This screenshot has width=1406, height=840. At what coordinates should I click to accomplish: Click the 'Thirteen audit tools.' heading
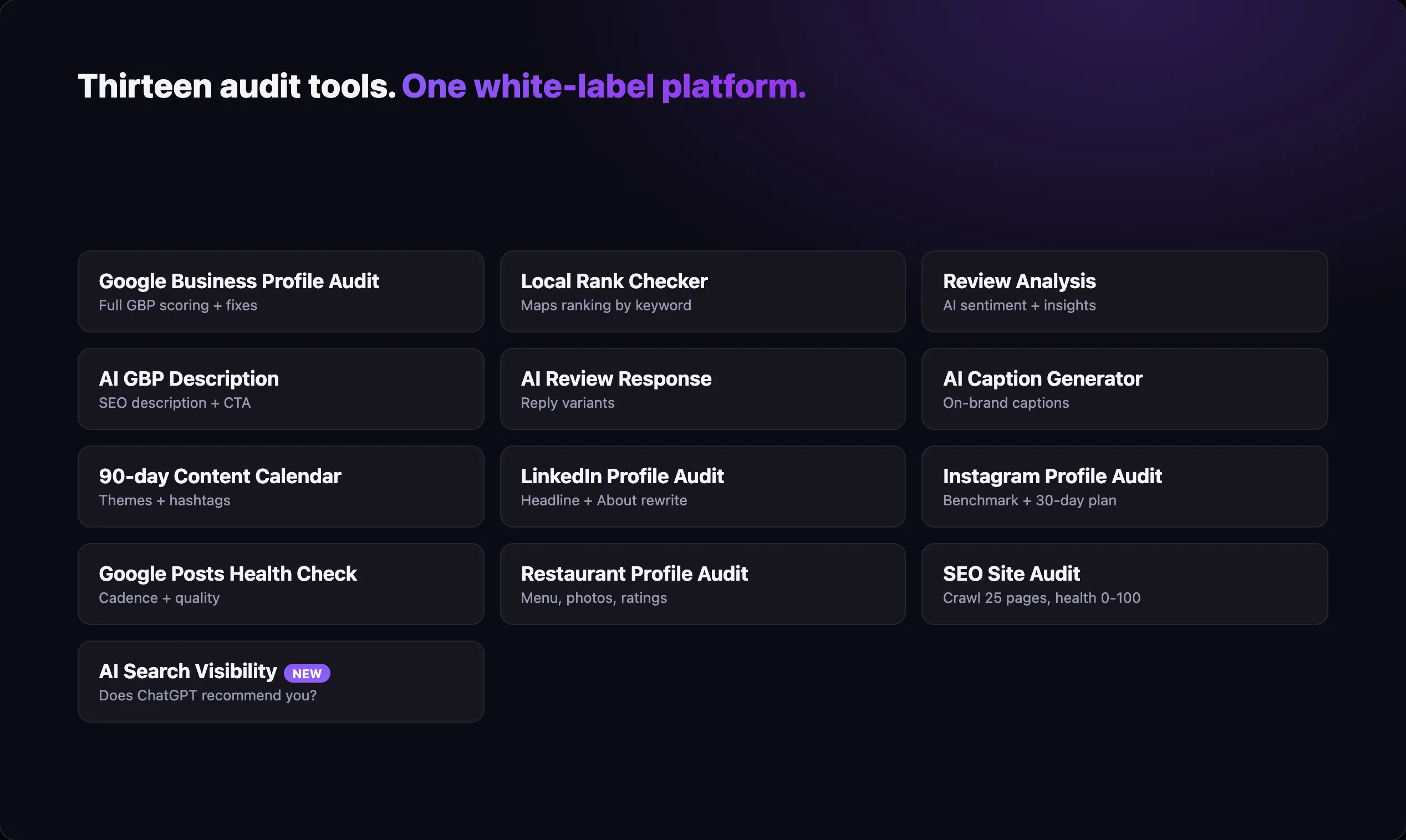tap(237, 86)
